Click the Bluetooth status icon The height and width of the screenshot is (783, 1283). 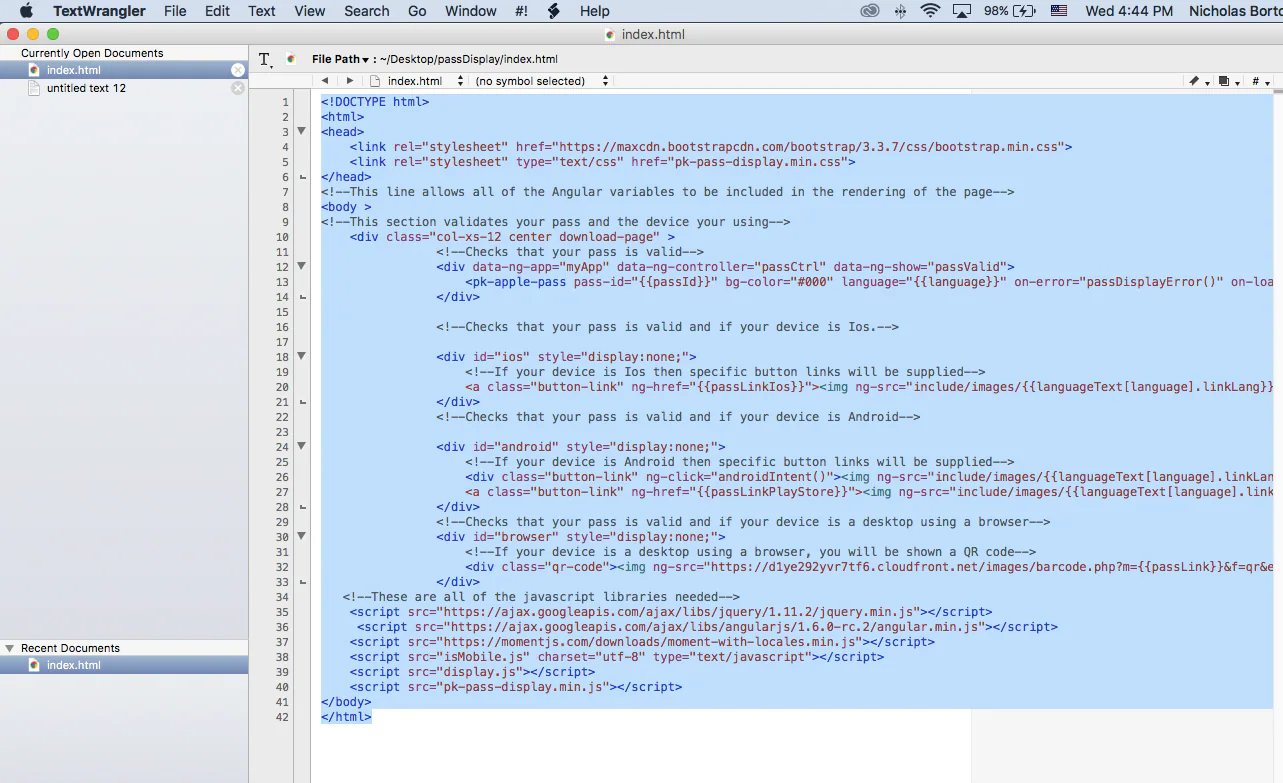[x=900, y=11]
